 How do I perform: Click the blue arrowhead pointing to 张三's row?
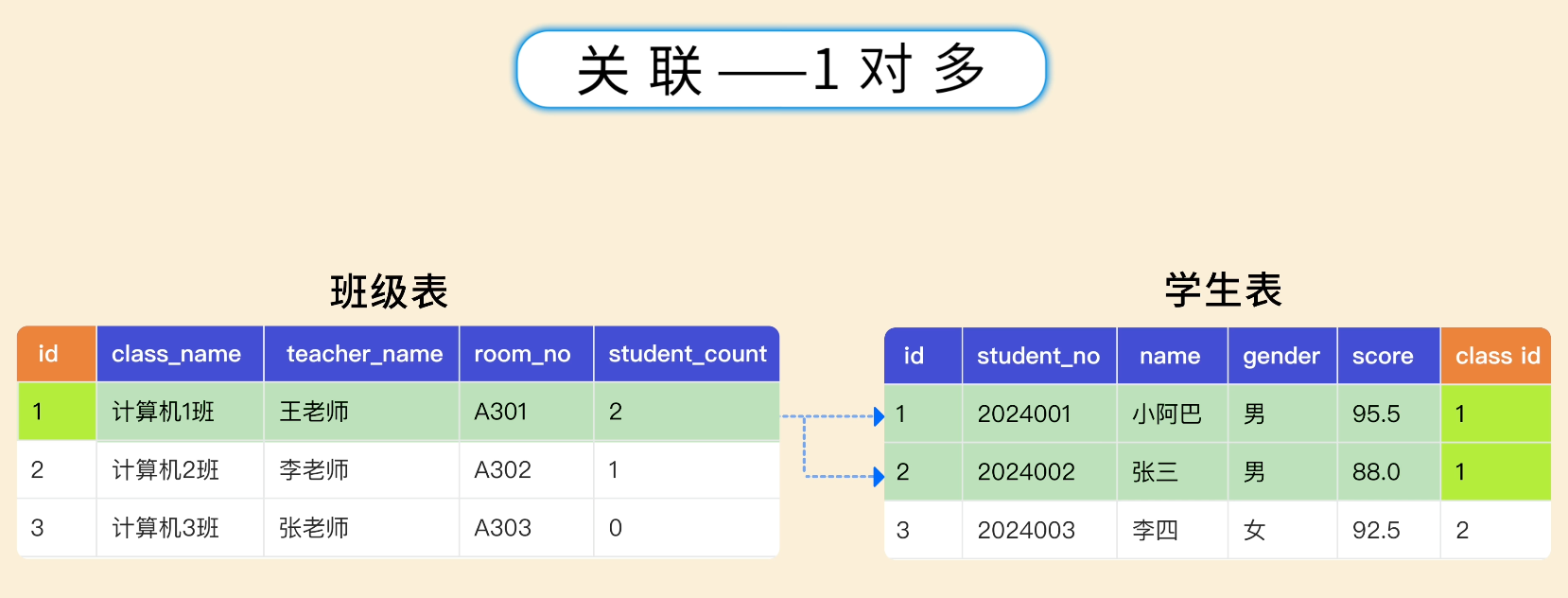[x=879, y=476]
